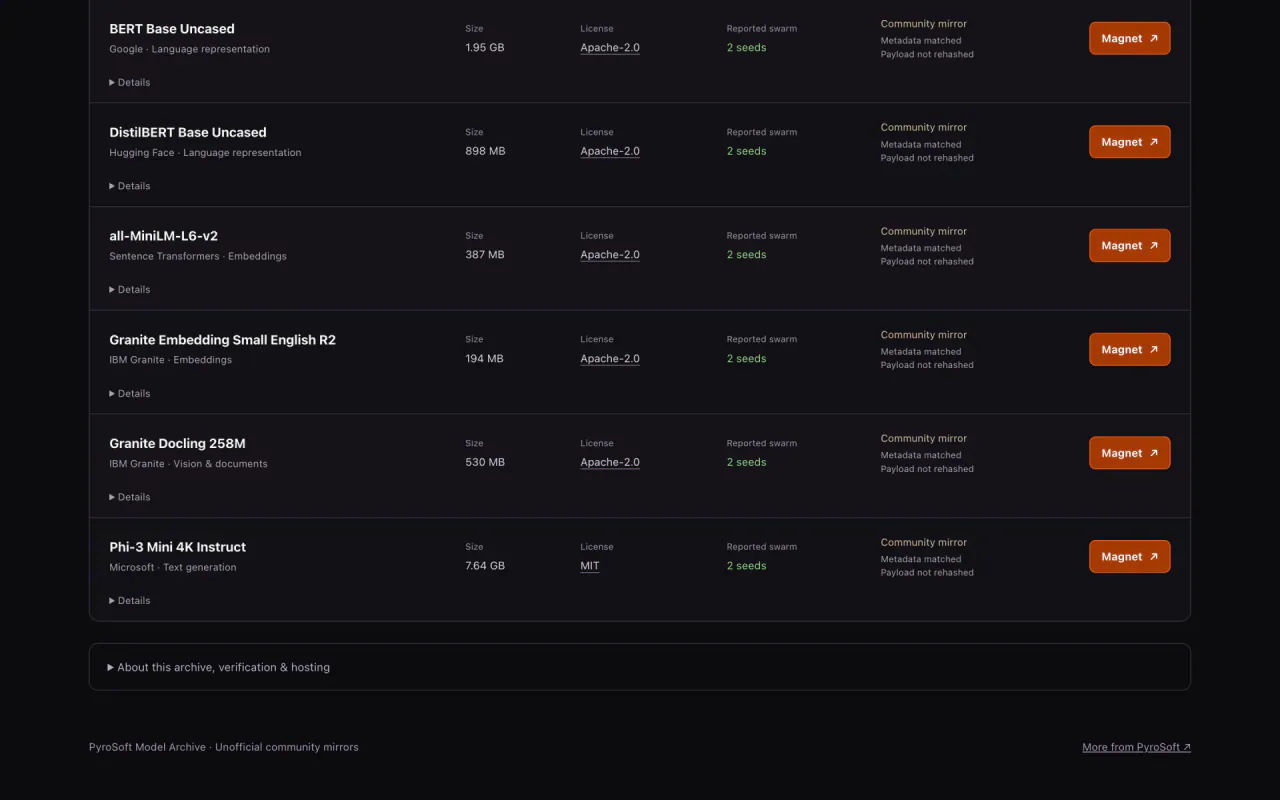The image size is (1280, 800).
Task: Click the PyroSoft Model Archive footer text
Action: click(224, 747)
